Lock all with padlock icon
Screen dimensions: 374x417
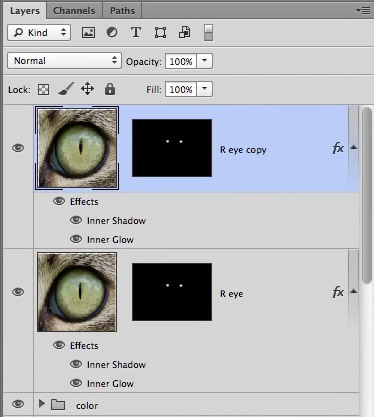[110, 89]
